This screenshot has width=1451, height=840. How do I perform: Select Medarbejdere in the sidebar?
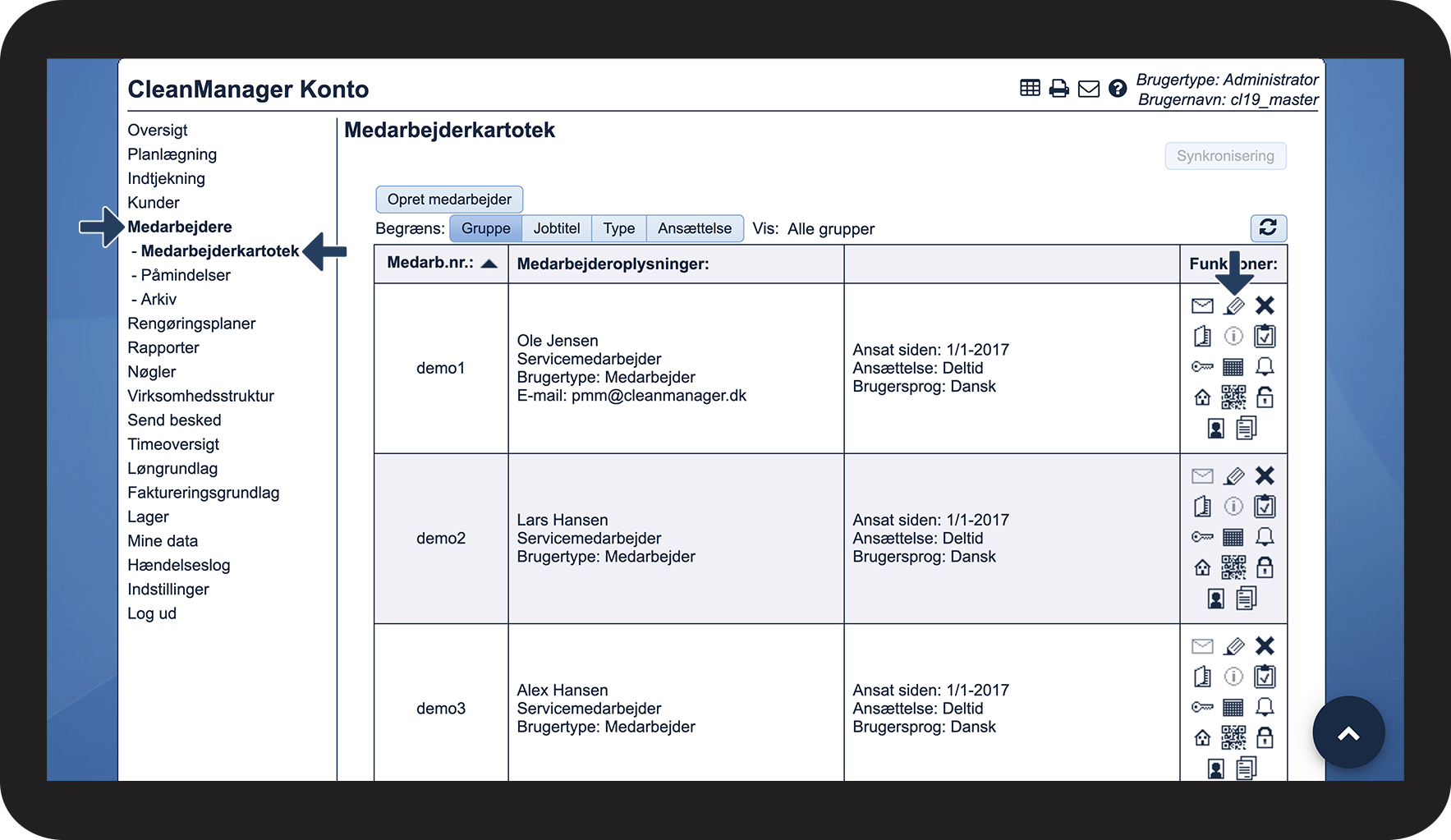click(x=180, y=227)
